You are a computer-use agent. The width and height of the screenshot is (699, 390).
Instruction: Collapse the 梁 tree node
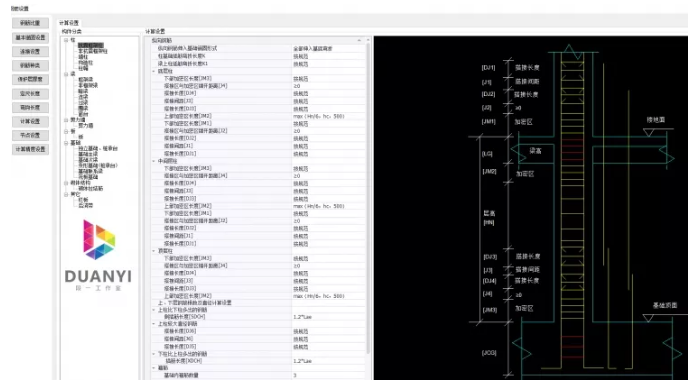click(66, 74)
